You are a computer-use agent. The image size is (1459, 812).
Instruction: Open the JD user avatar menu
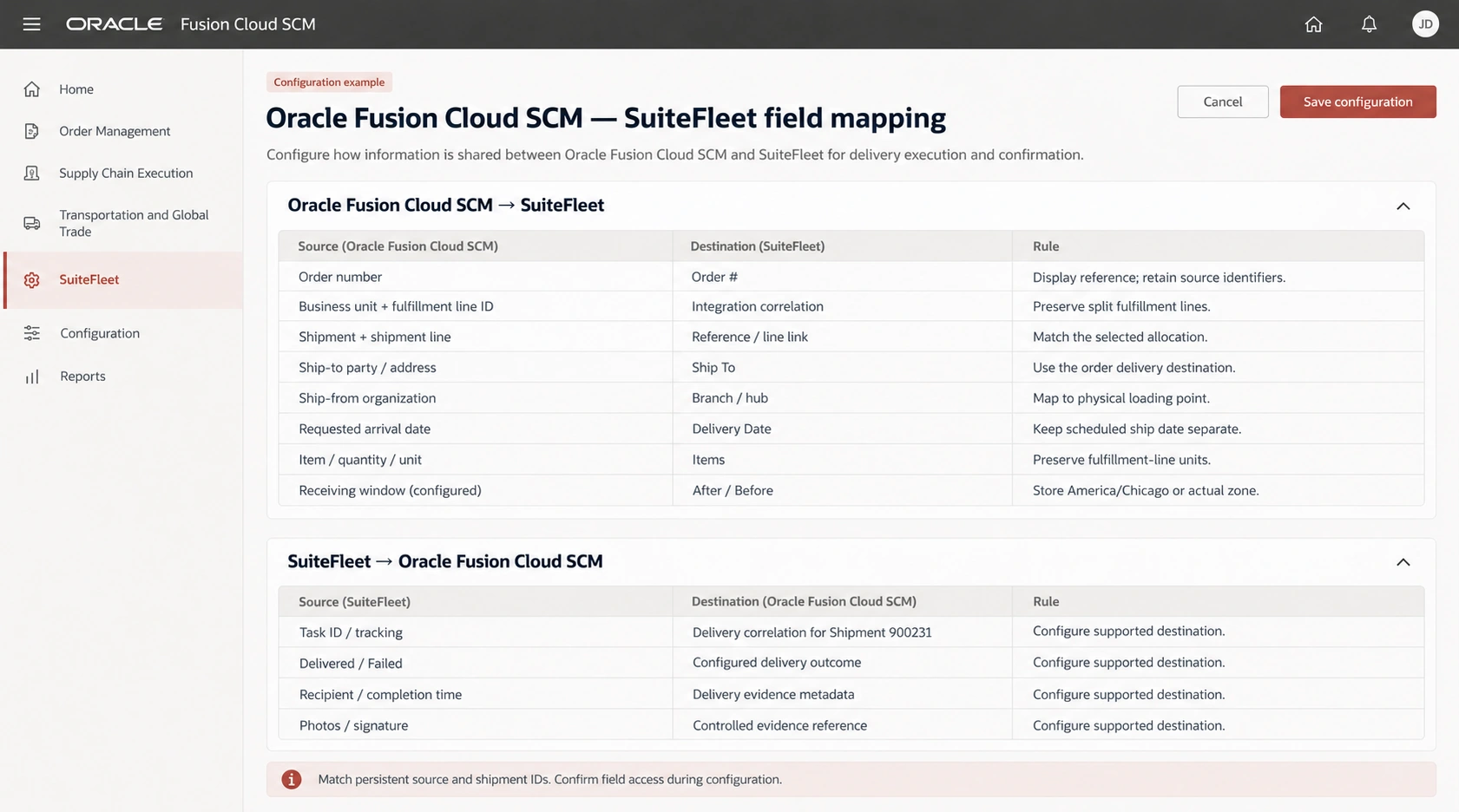1425,24
